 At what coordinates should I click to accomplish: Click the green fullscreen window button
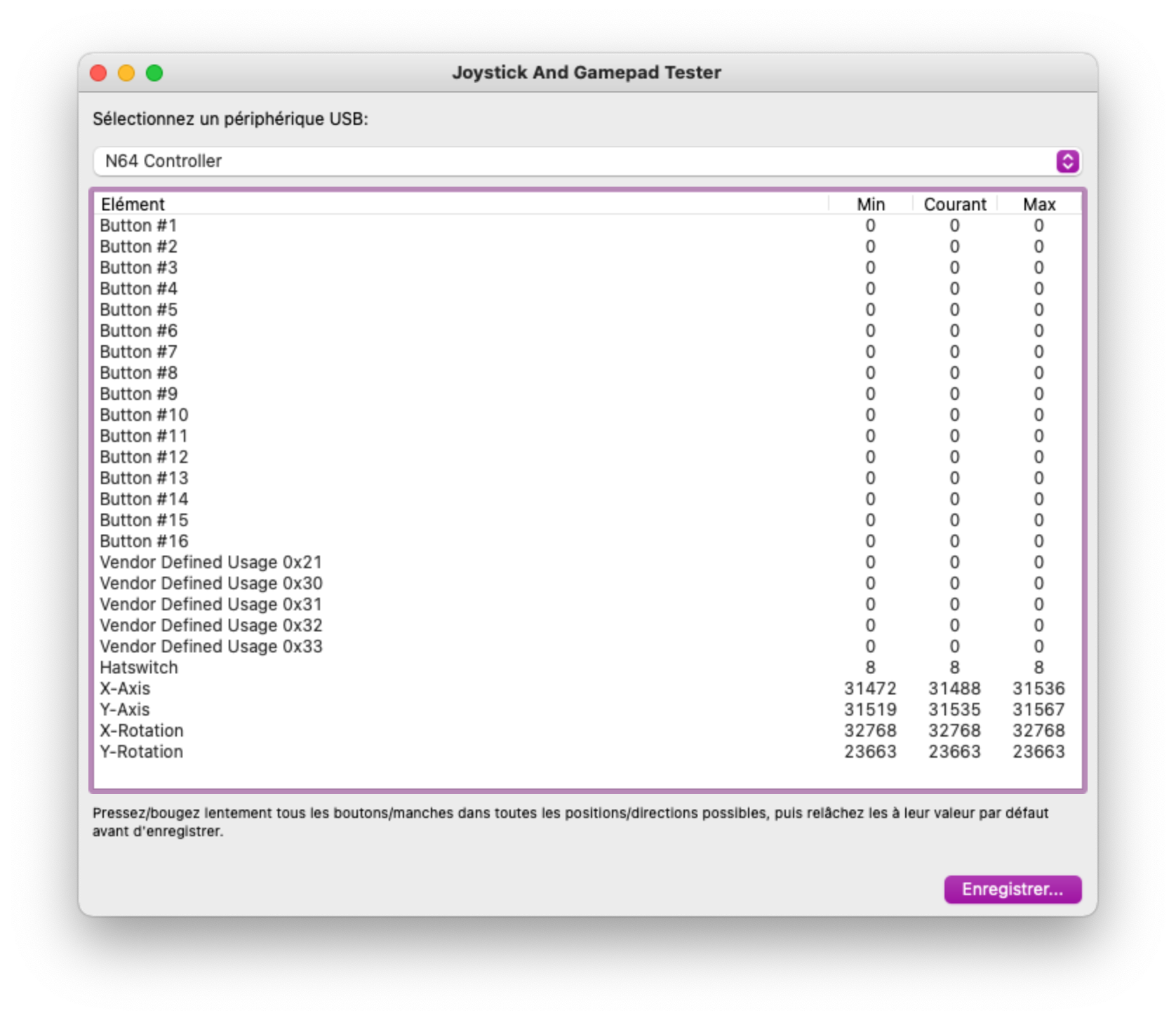pyautogui.click(x=154, y=73)
